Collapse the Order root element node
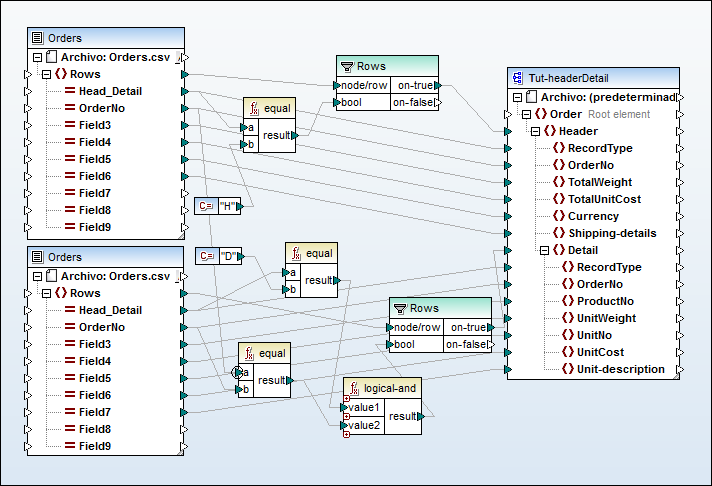The height and width of the screenshot is (486, 712). point(526,114)
